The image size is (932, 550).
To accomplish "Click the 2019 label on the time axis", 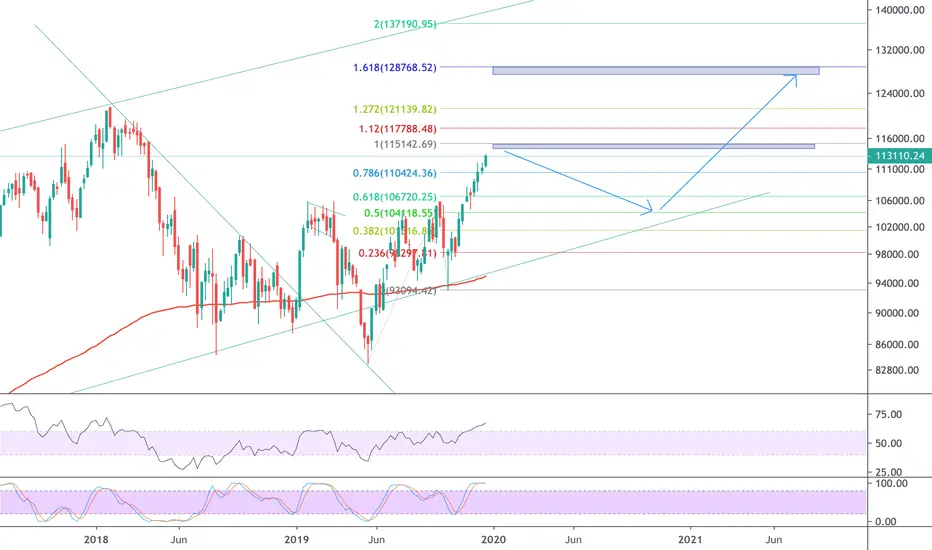I will (296, 540).
